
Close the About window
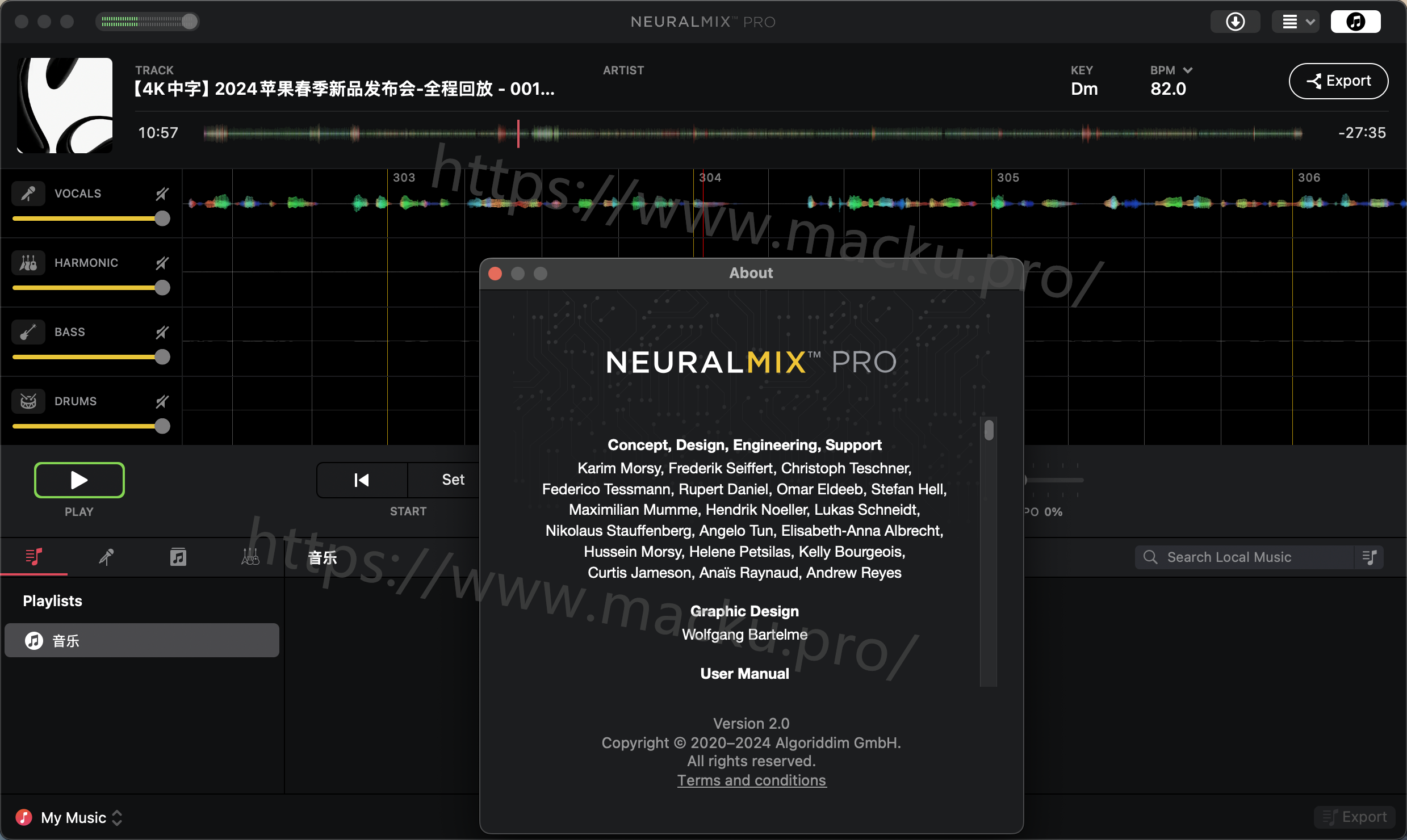pyautogui.click(x=495, y=274)
